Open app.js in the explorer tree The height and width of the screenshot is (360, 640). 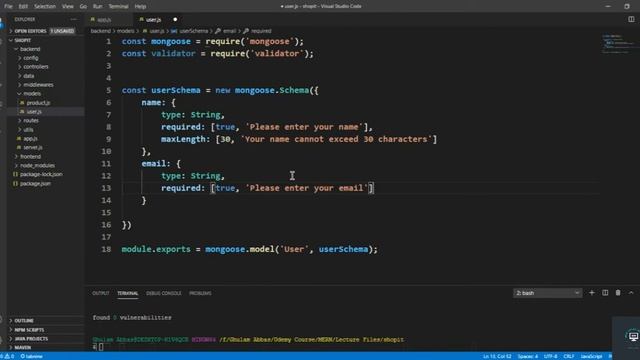pyautogui.click(x=46, y=138)
